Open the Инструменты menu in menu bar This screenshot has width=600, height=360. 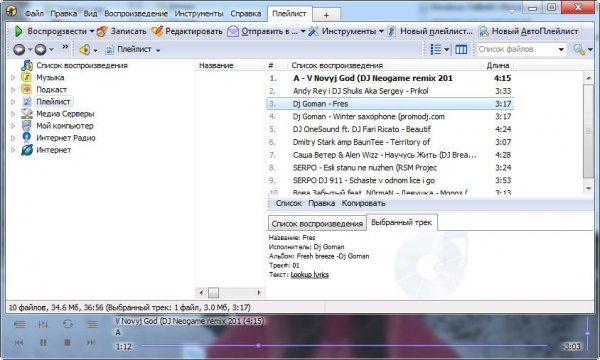tap(199, 14)
